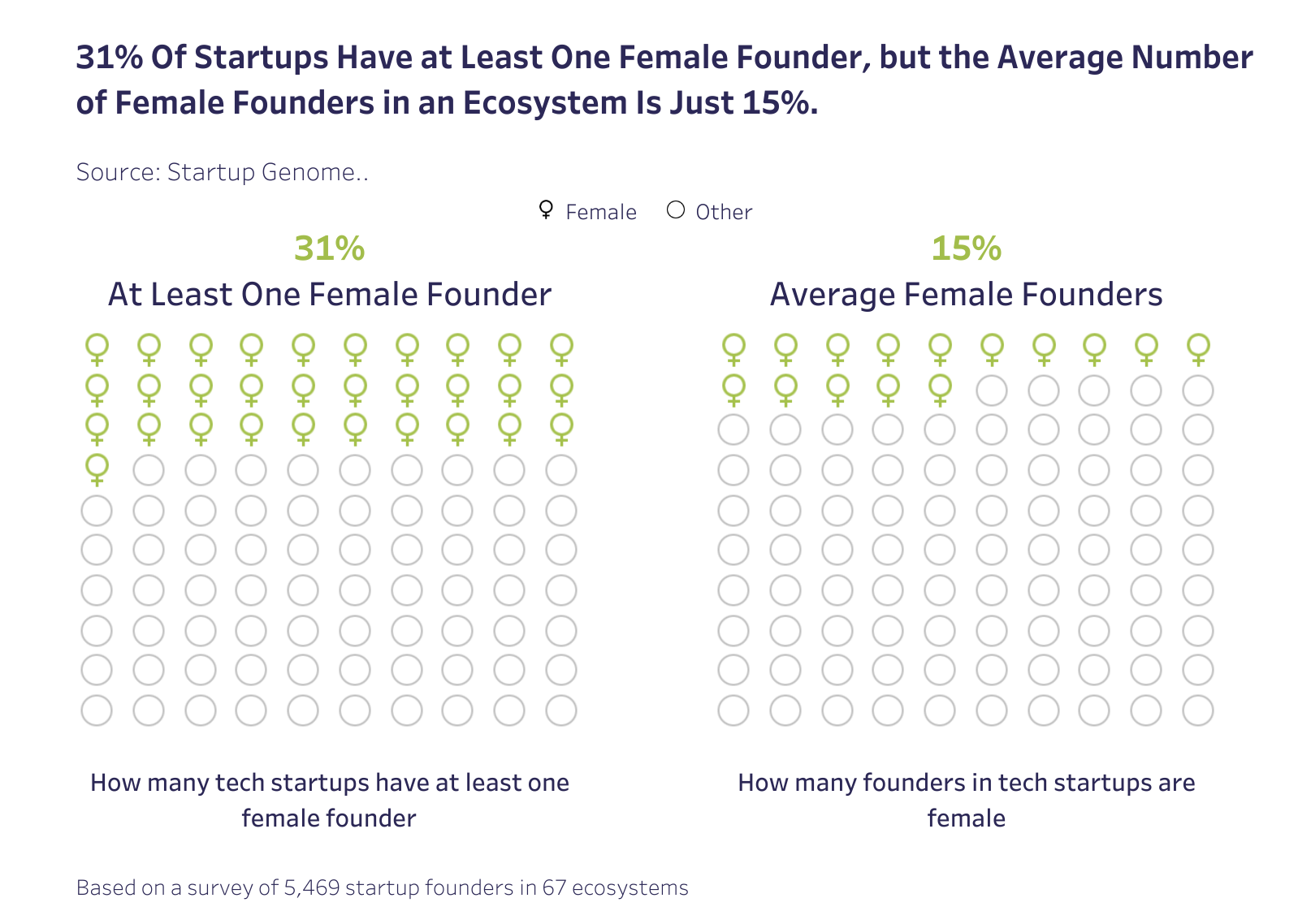1298x924 pixels.
Task: Click the Female symbol in the legend
Action: [x=547, y=210]
